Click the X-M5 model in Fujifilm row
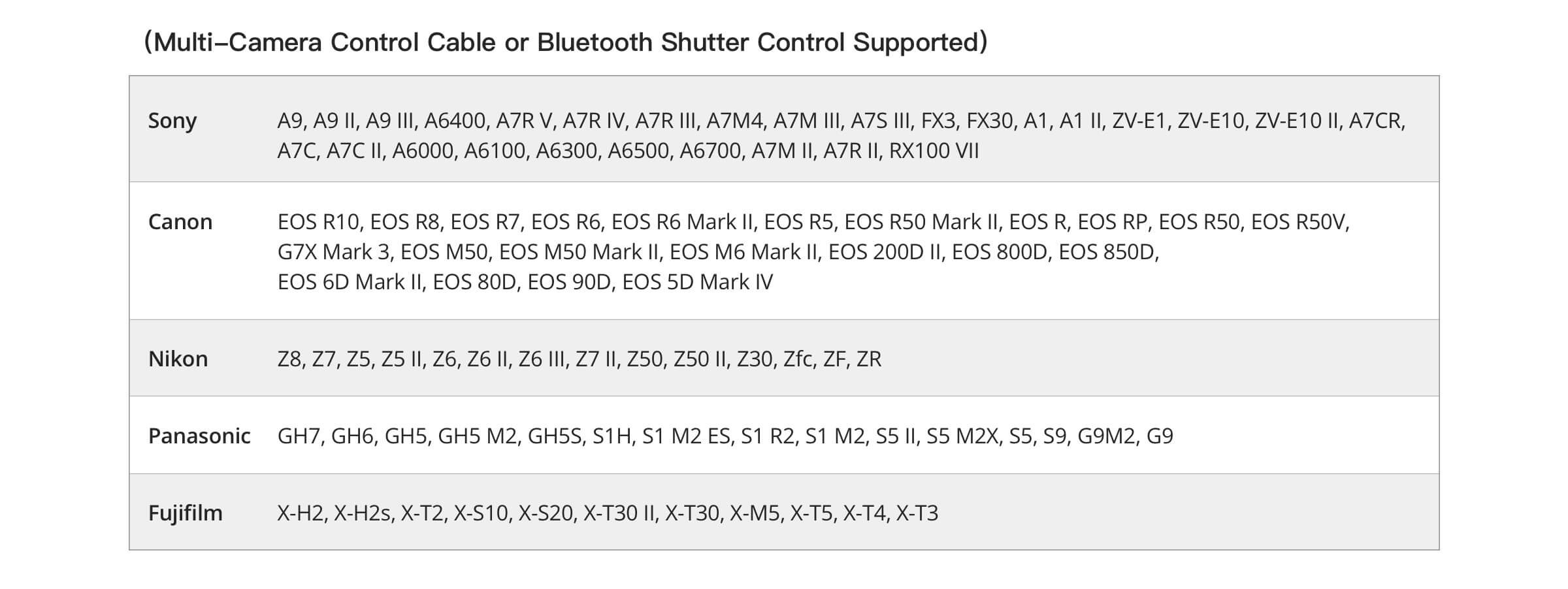This screenshot has height=589, width=1568. [755, 513]
